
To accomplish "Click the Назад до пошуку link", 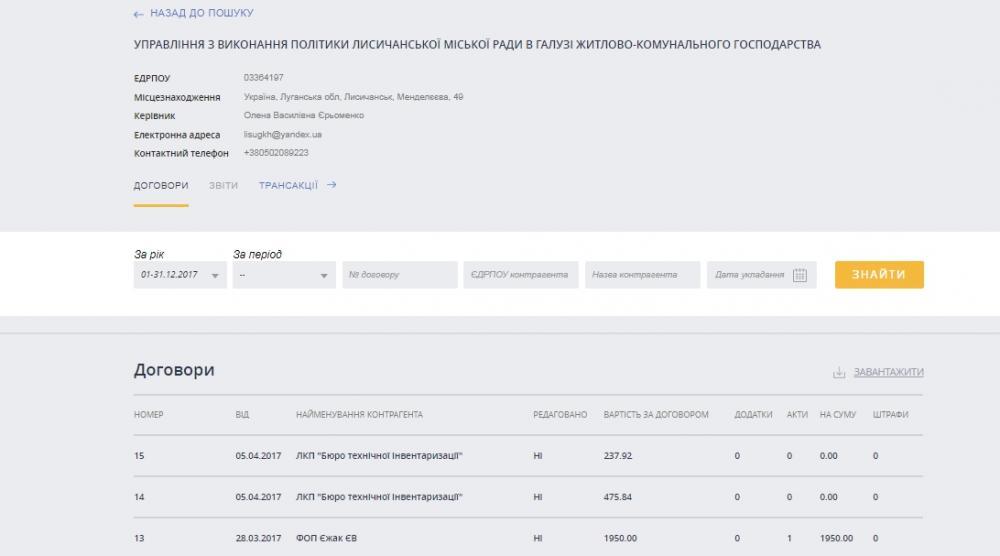I will tap(201, 14).
